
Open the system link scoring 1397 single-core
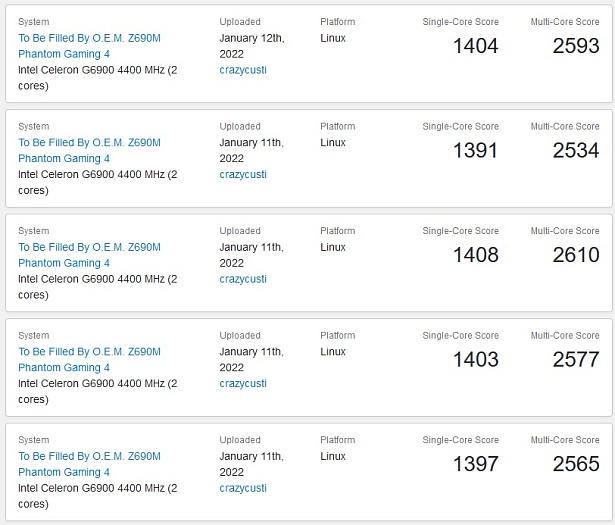[89, 464]
